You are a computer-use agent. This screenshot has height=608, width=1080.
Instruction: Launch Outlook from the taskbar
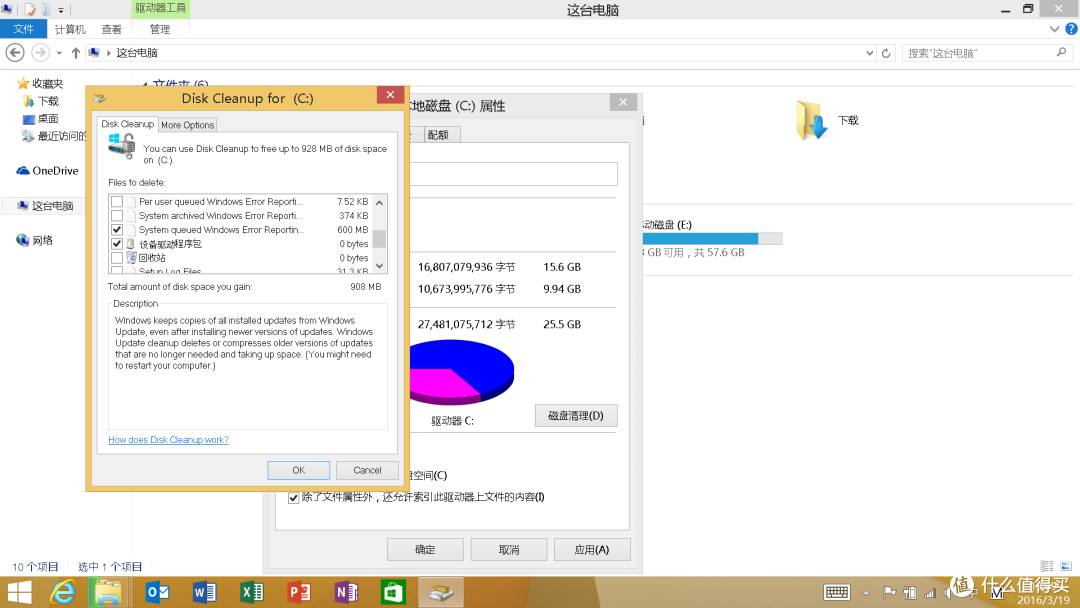click(x=157, y=592)
